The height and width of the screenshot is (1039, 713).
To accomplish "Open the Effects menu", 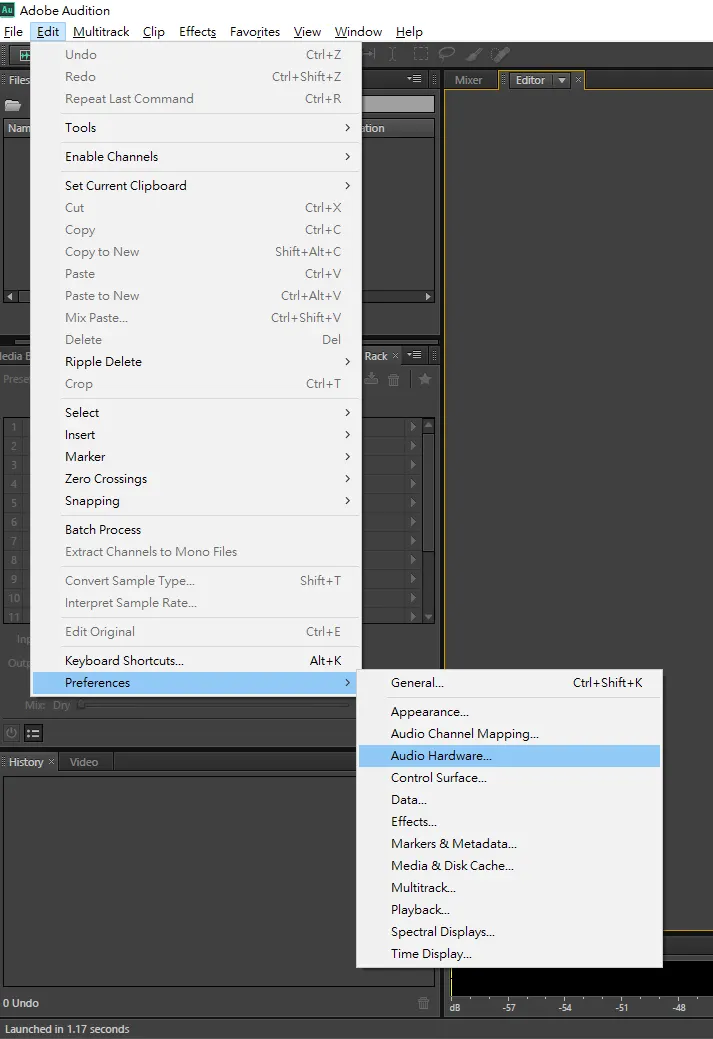I will (x=197, y=32).
